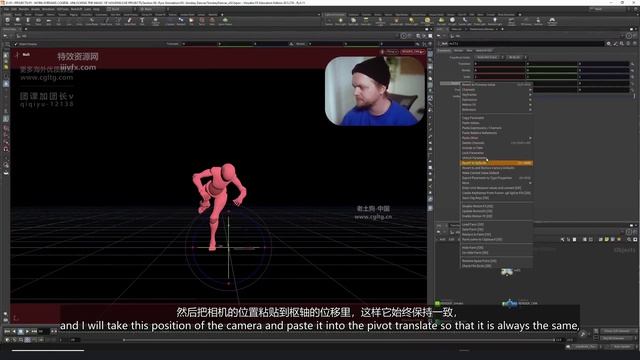Image resolution: width=640 pixels, height=360 pixels.
Task: Select the Grid shelf tool
Action: point(49,21)
